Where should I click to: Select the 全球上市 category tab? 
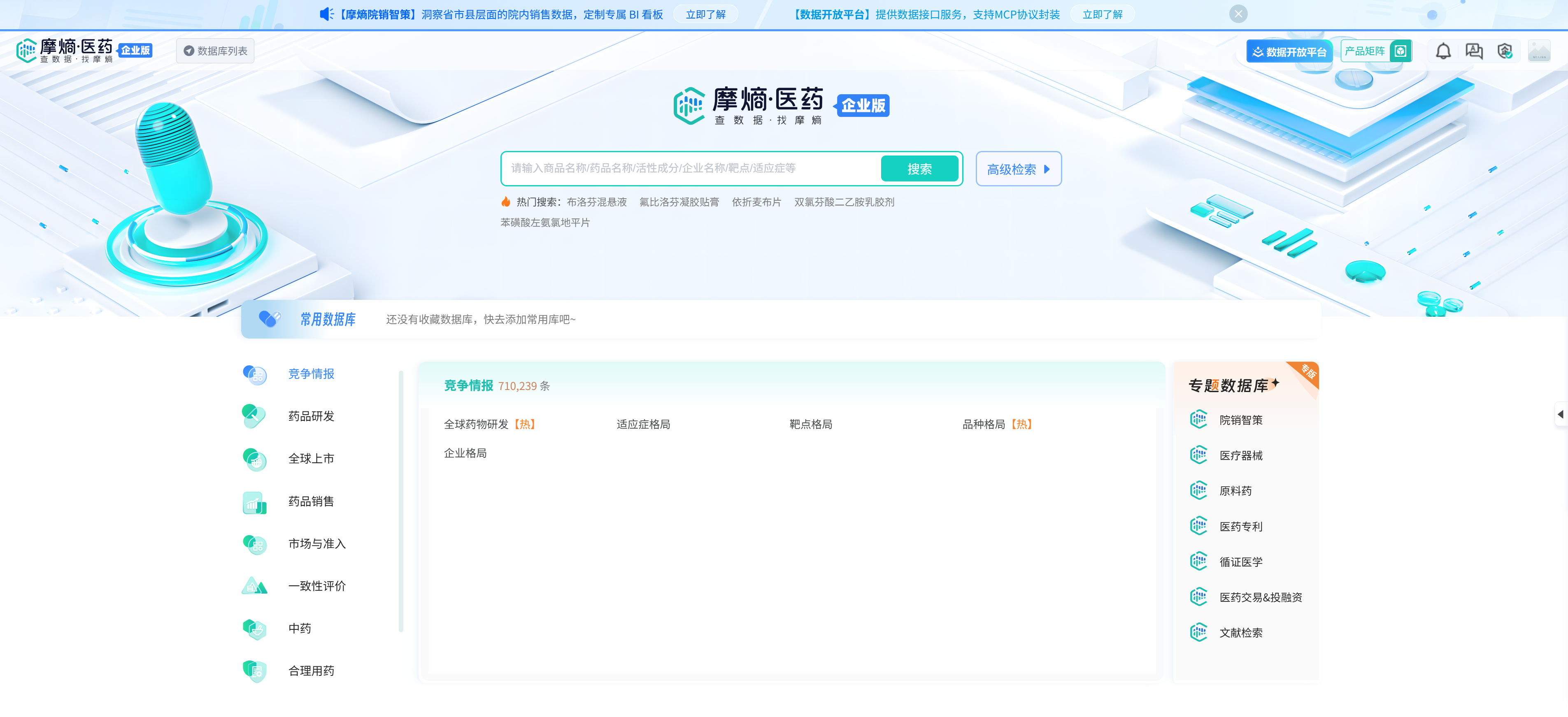[311, 459]
